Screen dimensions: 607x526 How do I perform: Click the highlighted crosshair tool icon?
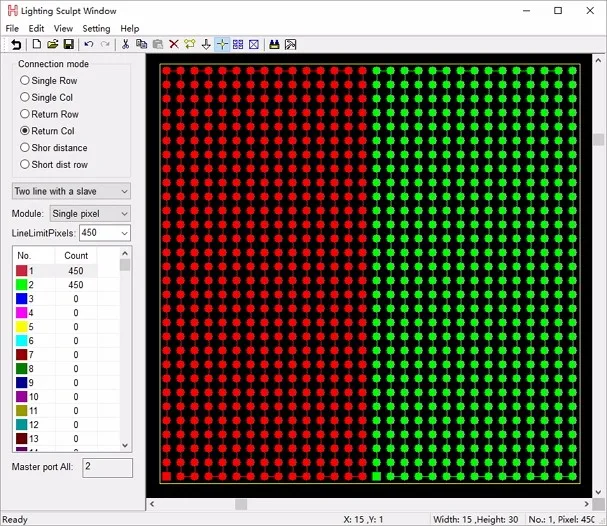[222, 45]
